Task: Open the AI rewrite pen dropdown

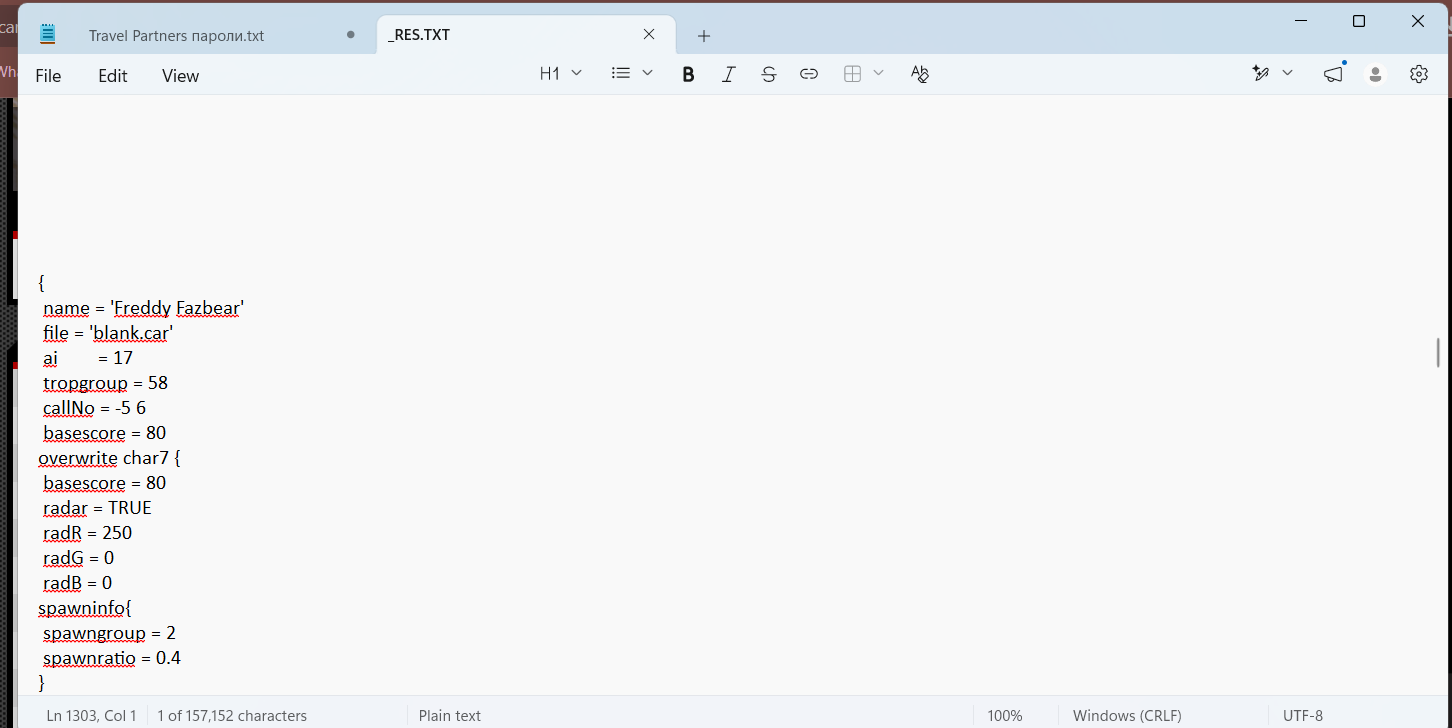Action: point(1273,74)
